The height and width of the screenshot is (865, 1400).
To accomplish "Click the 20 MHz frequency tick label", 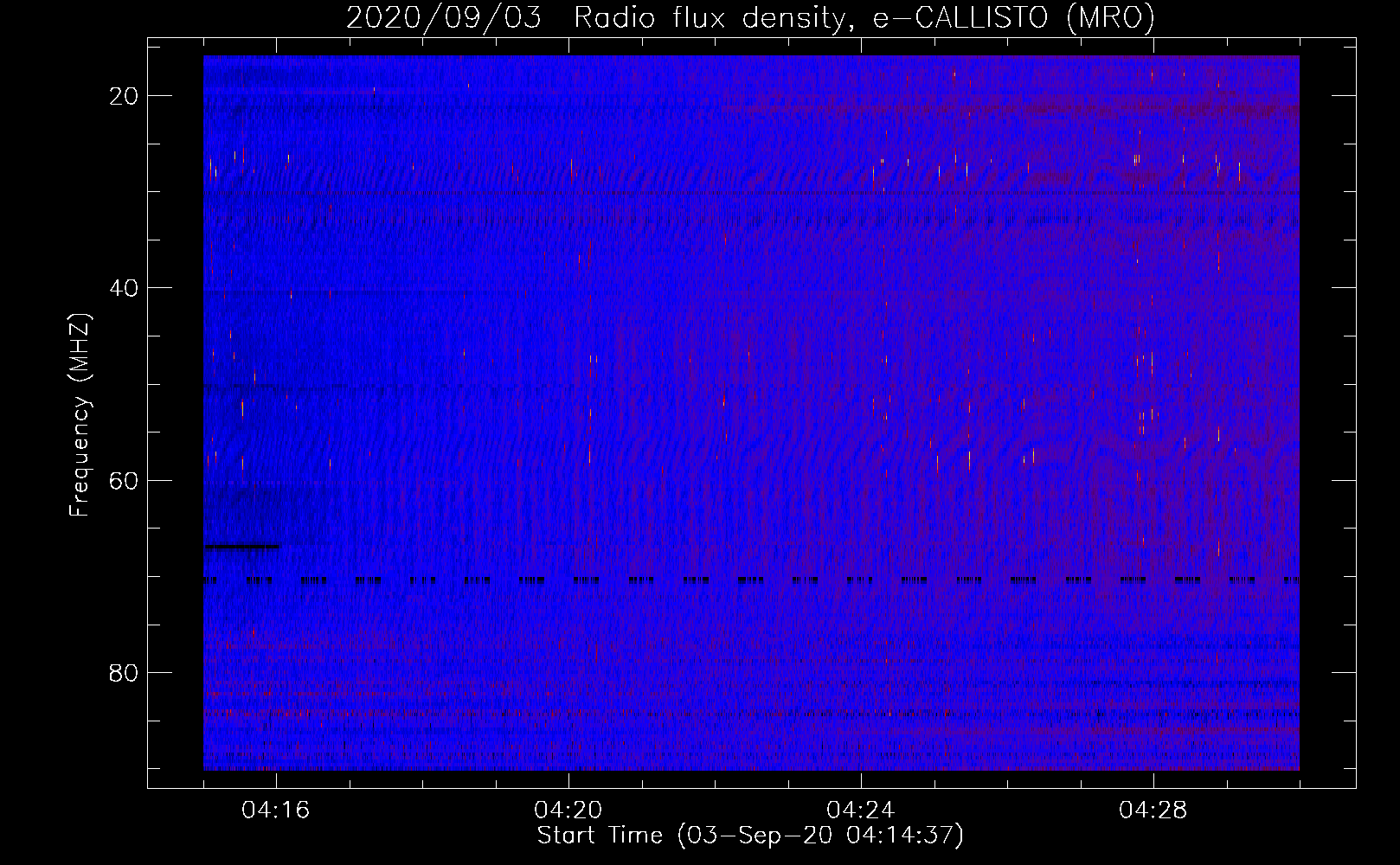I will pyautogui.click(x=124, y=96).
